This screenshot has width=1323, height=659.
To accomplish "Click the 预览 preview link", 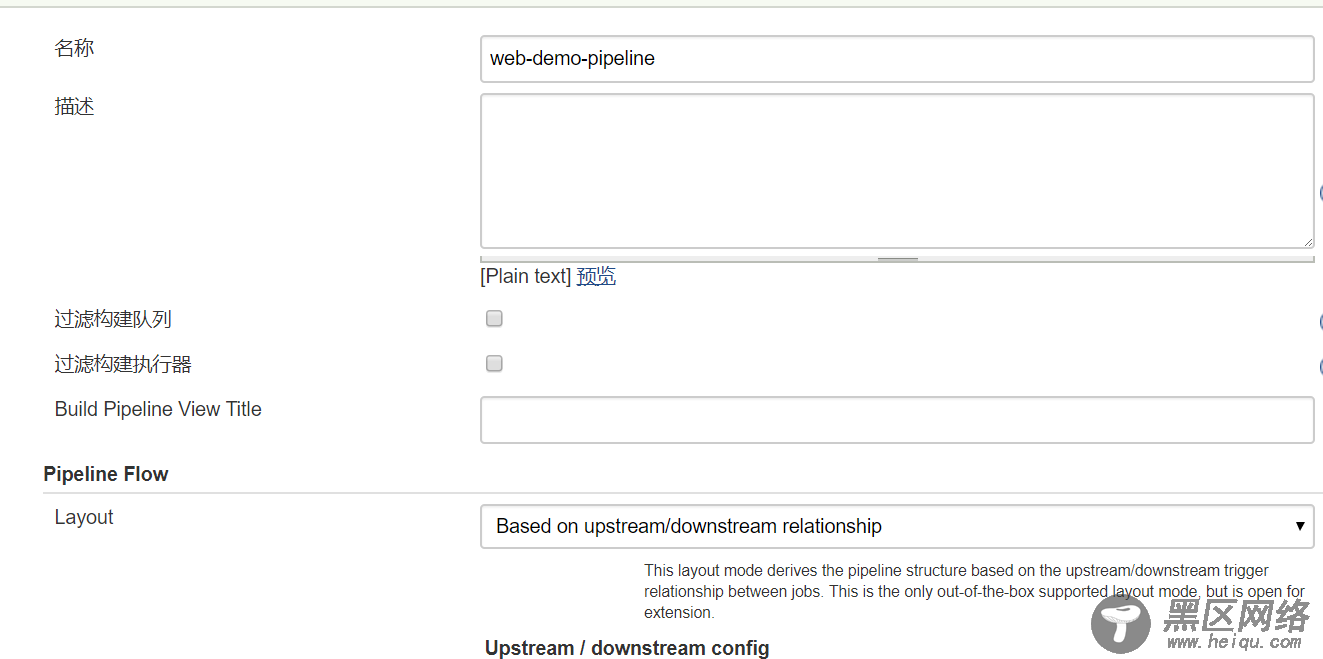I will coord(596,277).
